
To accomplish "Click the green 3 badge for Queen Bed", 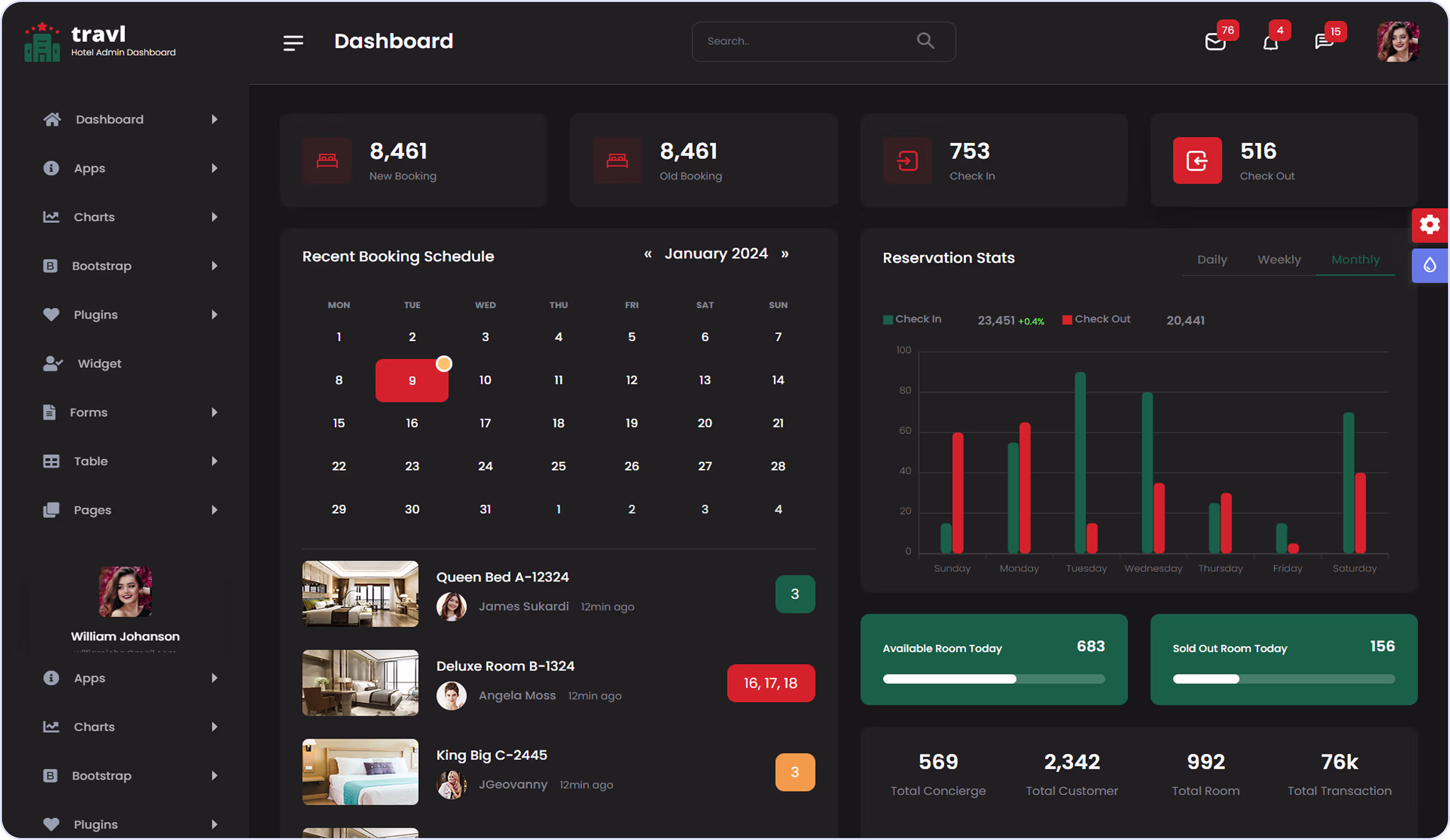I will [795, 594].
